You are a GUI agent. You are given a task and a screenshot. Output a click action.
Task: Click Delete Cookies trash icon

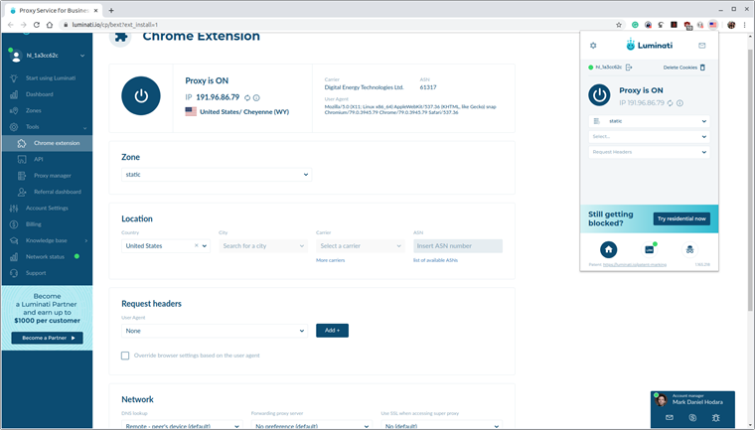703,67
